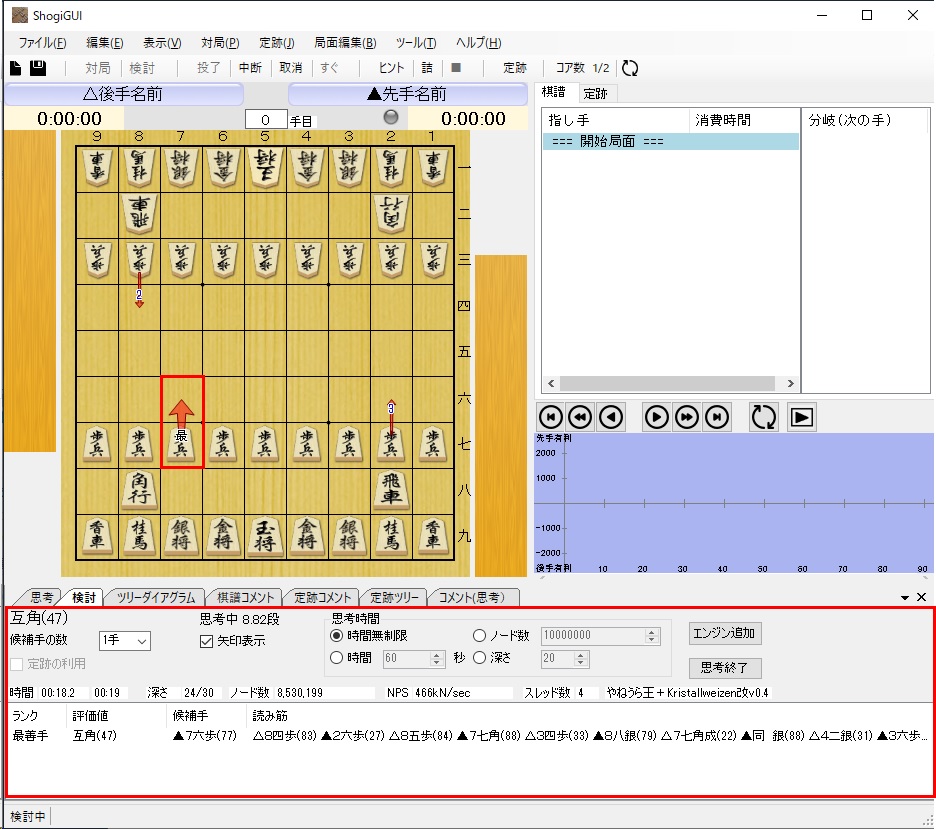Jump to the last move

tap(717, 417)
